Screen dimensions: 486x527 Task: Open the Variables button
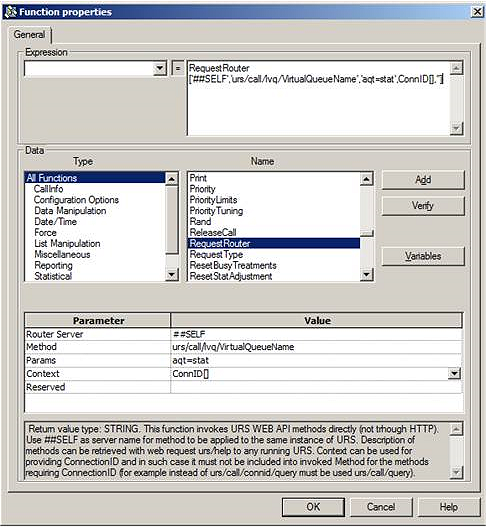point(423,256)
